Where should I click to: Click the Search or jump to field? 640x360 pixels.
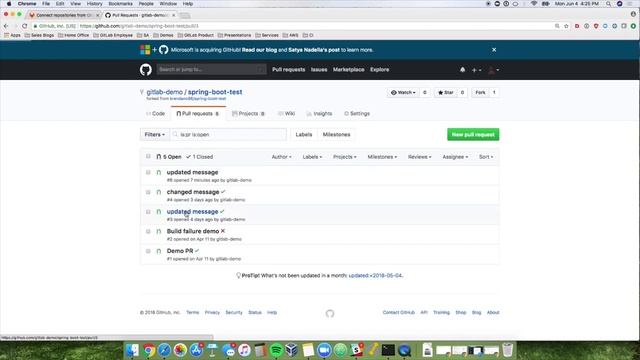(x=211, y=69)
